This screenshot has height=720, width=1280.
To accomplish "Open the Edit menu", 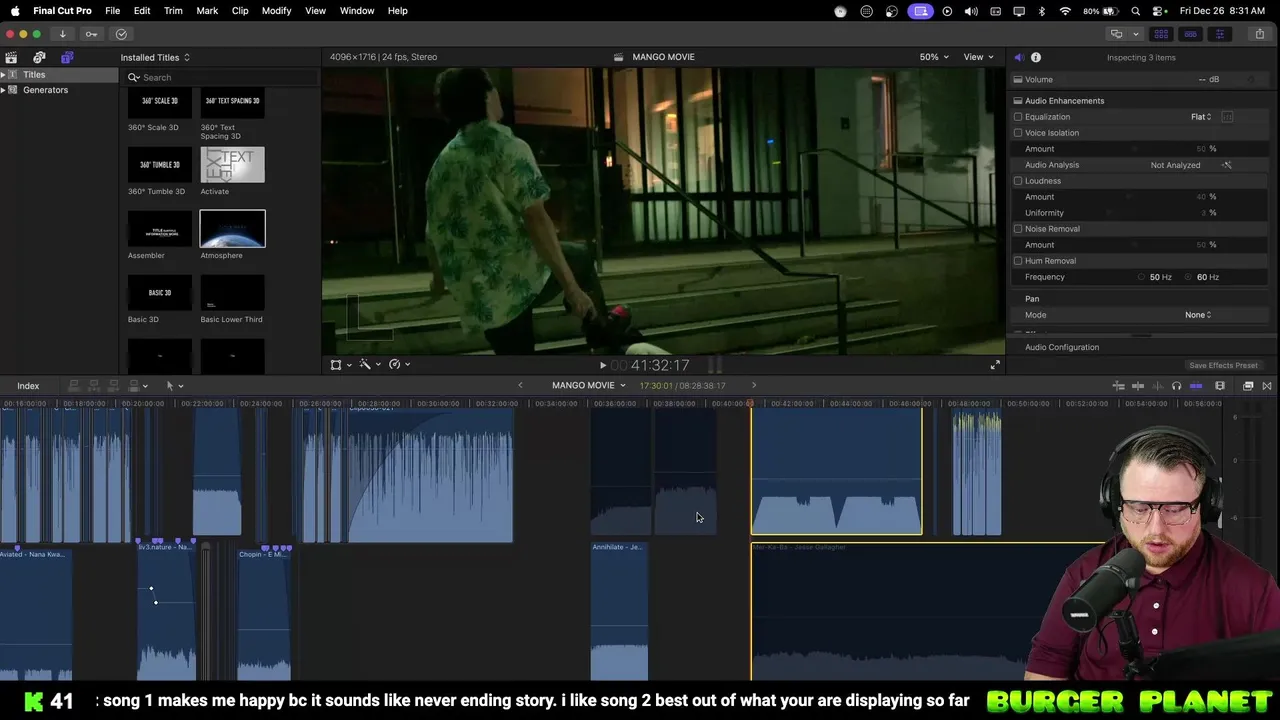I will [x=142, y=11].
